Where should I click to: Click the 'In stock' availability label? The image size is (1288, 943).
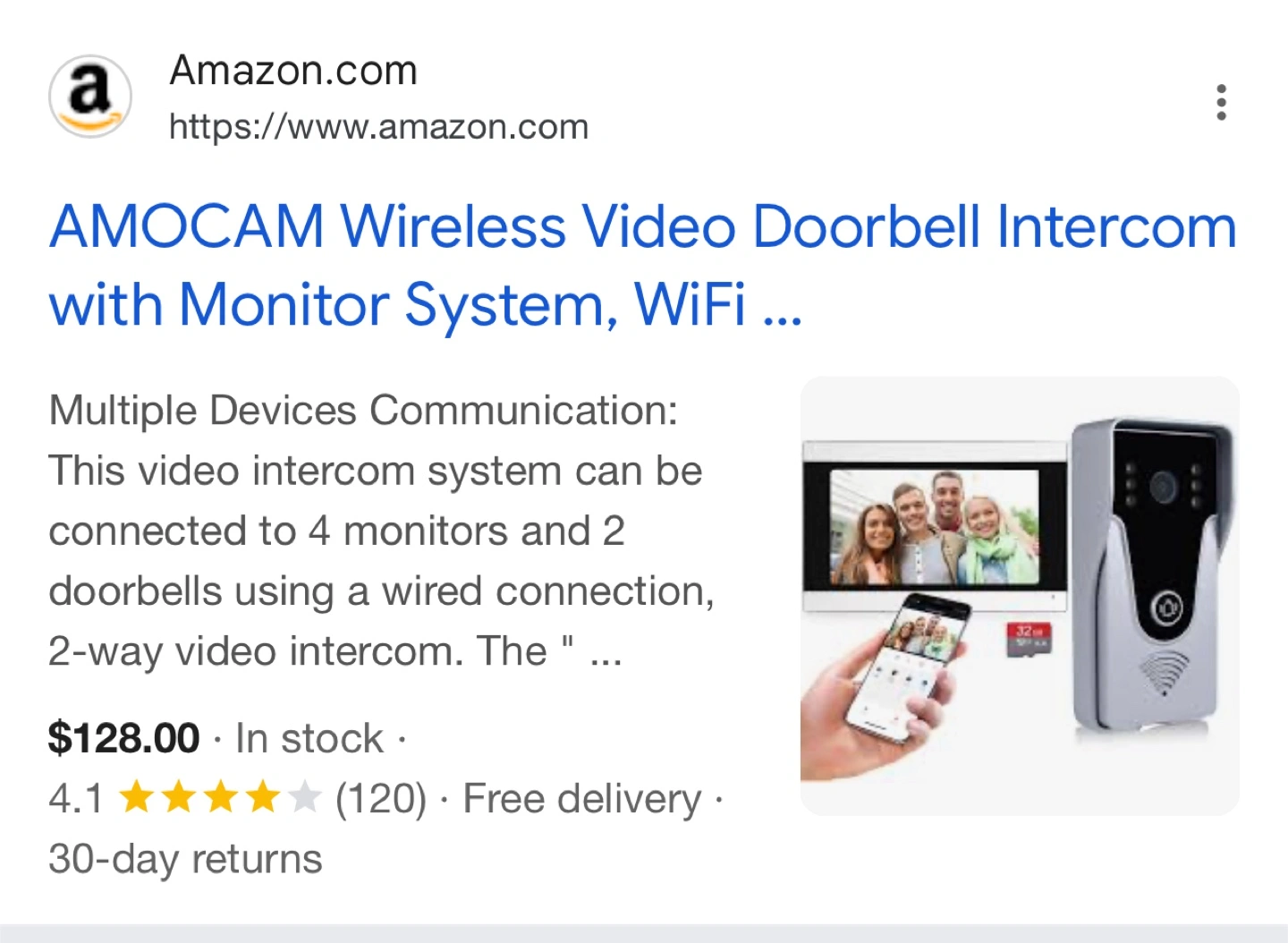click(309, 739)
